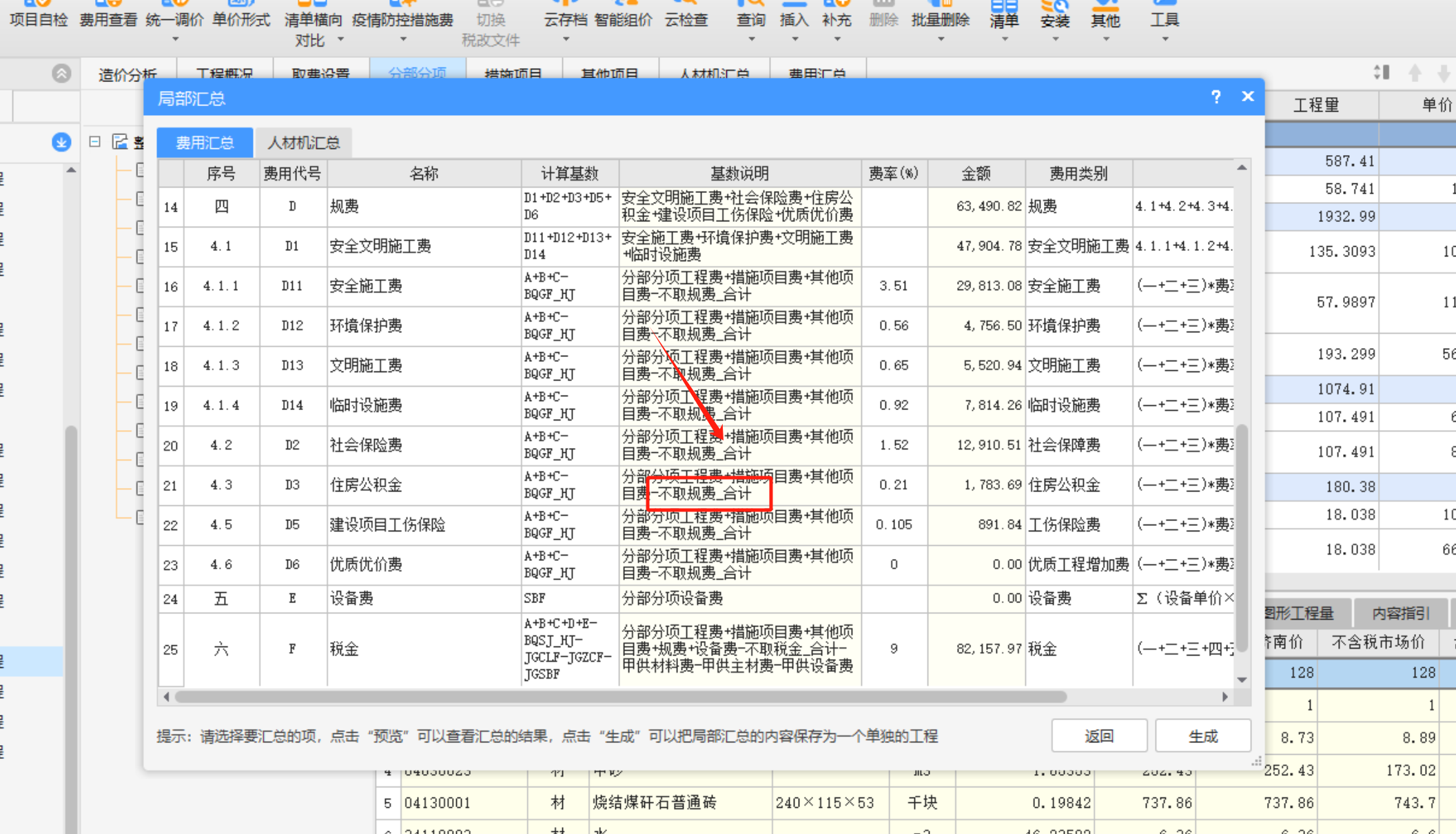Image resolution: width=1456 pixels, height=834 pixels.
Task: Open the 清单横向对比 toolbar tool
Action: click(314, 25)
